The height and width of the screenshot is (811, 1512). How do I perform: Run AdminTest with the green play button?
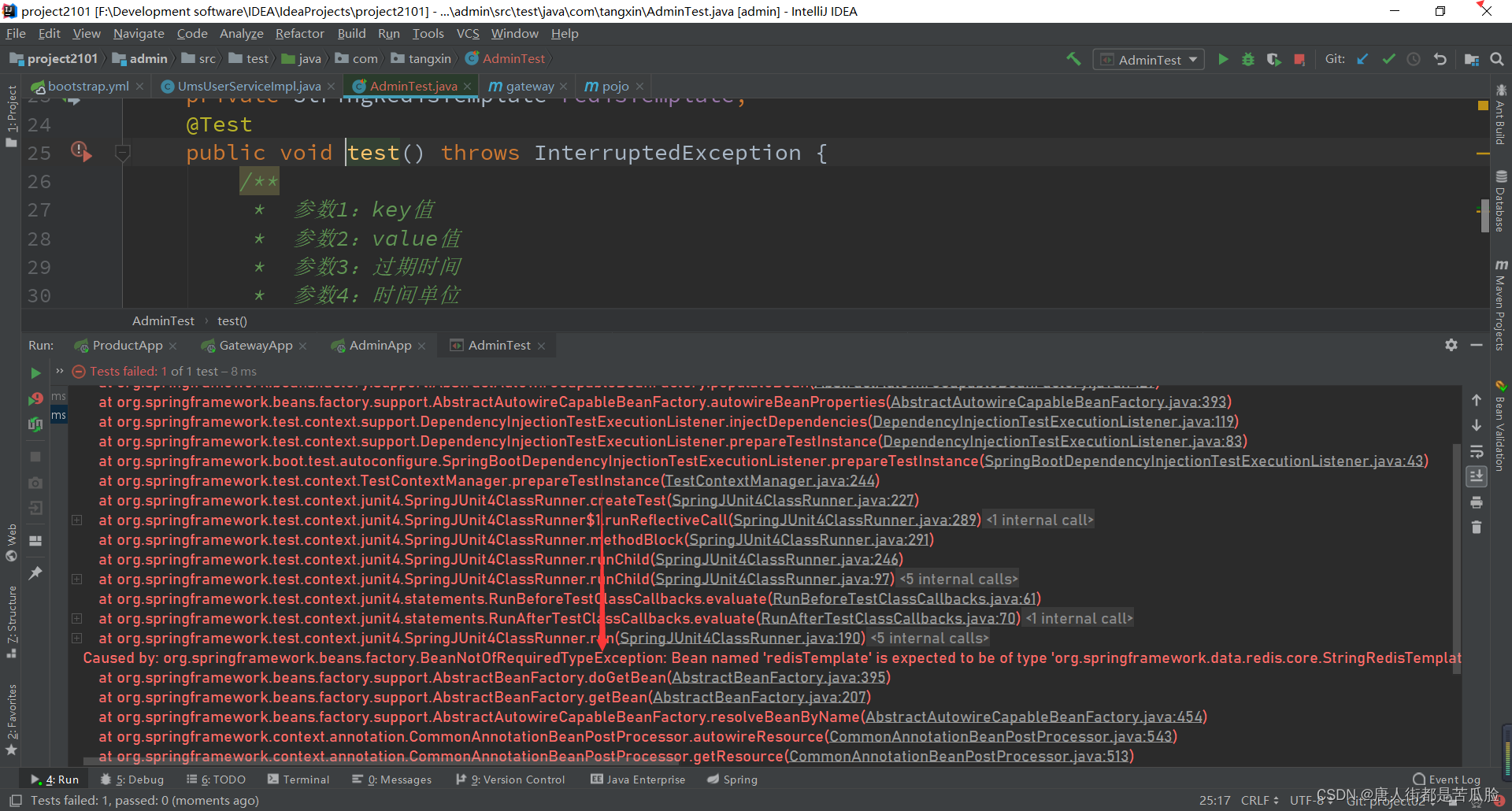click(1223, 59)
